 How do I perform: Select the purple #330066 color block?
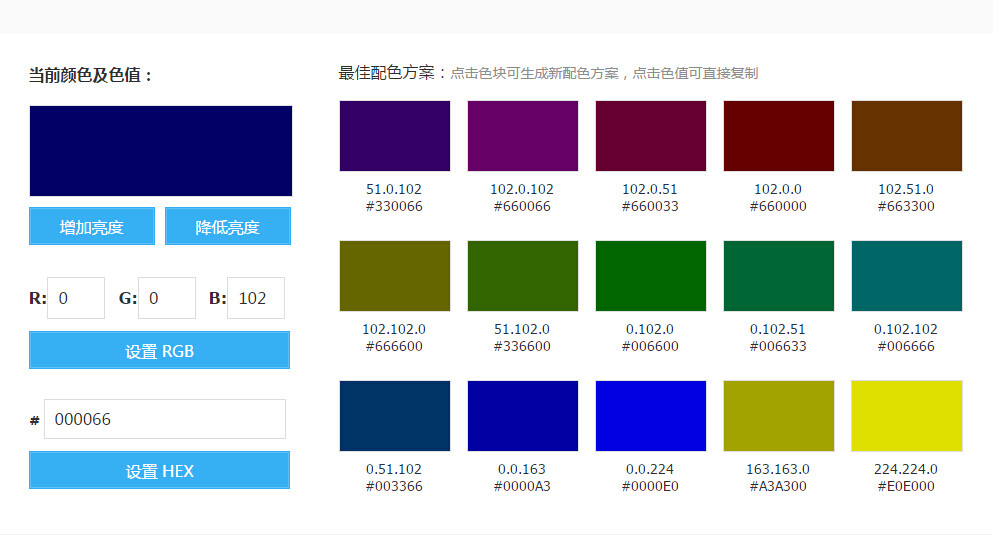click(x=395, y=136)
